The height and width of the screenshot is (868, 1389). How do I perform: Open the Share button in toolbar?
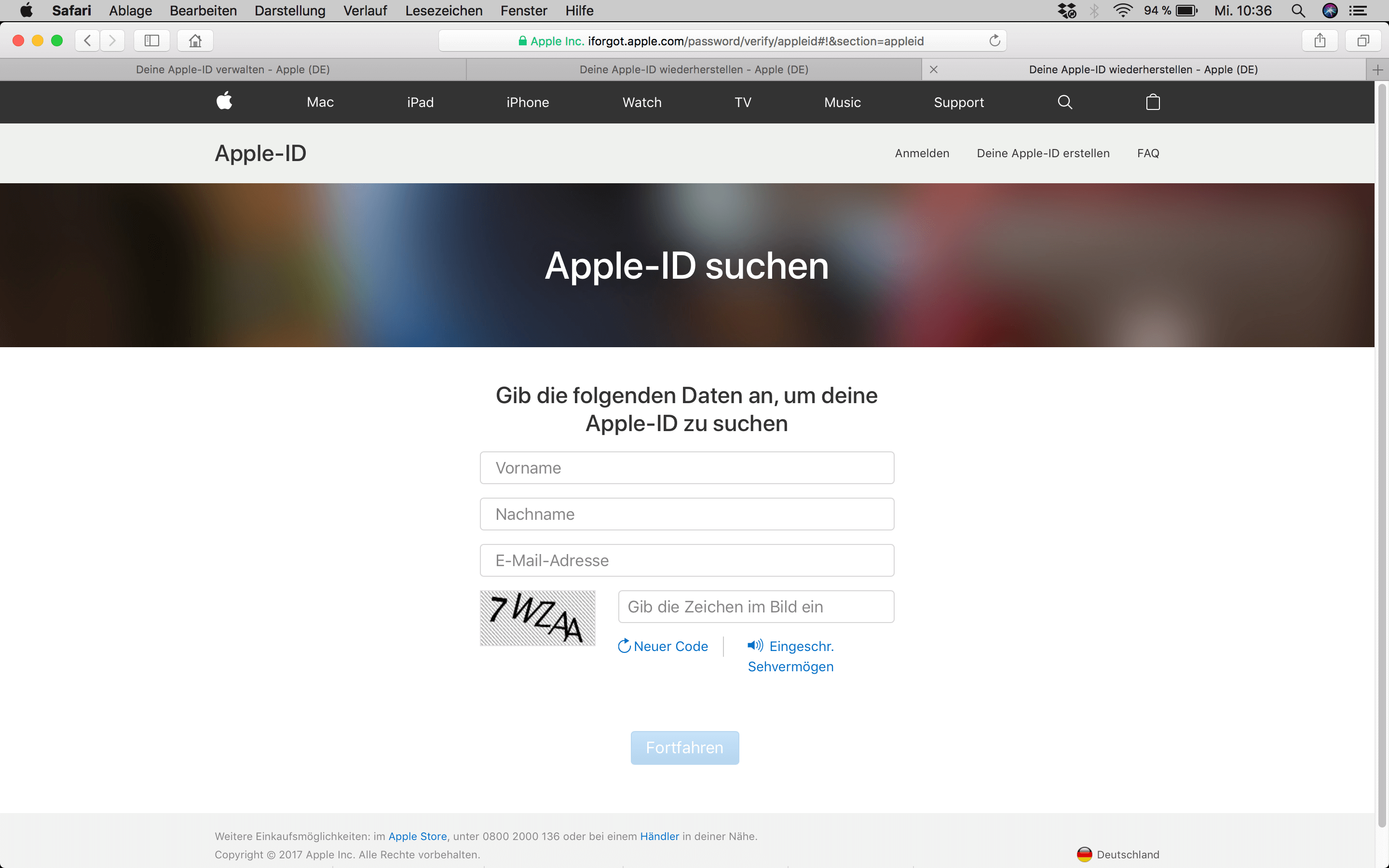(x=1320, y=41)
